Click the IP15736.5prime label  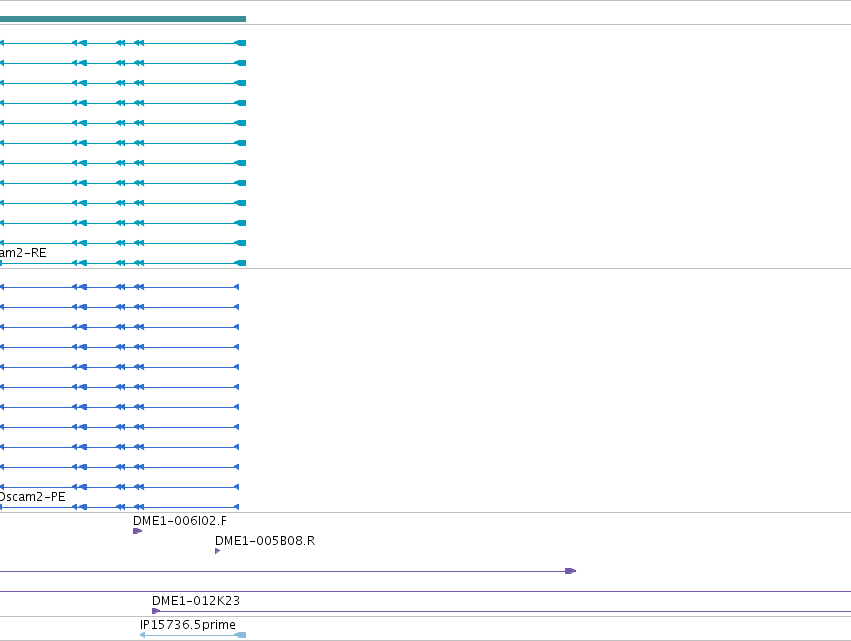pos(188,625)
